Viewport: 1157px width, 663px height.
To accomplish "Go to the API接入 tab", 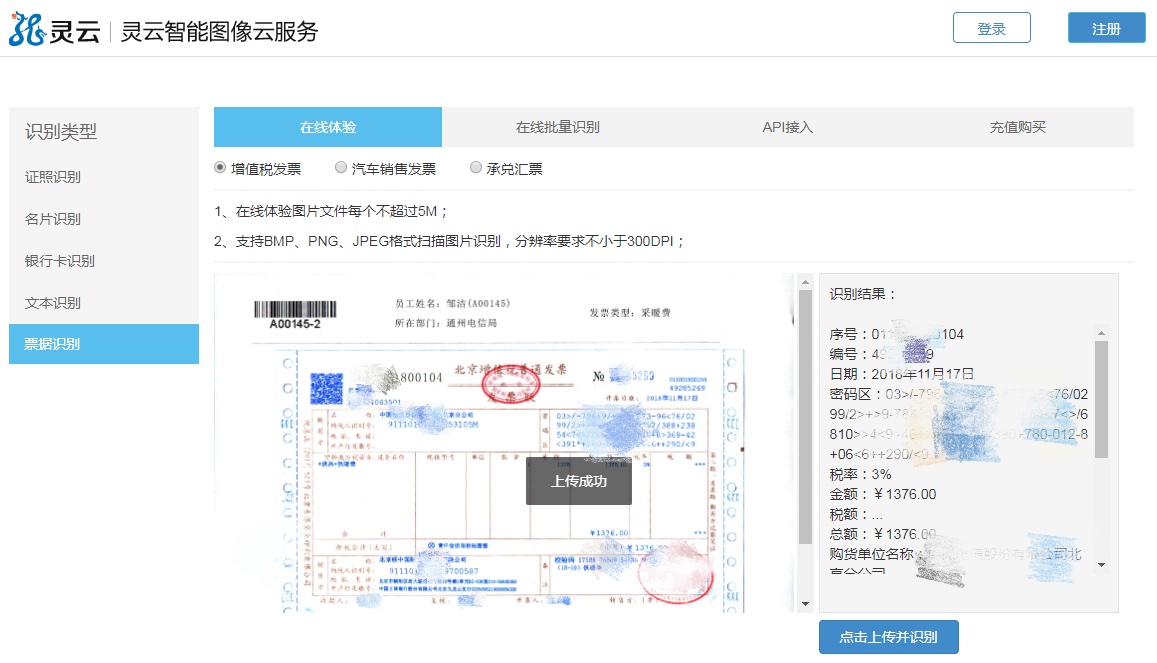I will click(788, 127).
